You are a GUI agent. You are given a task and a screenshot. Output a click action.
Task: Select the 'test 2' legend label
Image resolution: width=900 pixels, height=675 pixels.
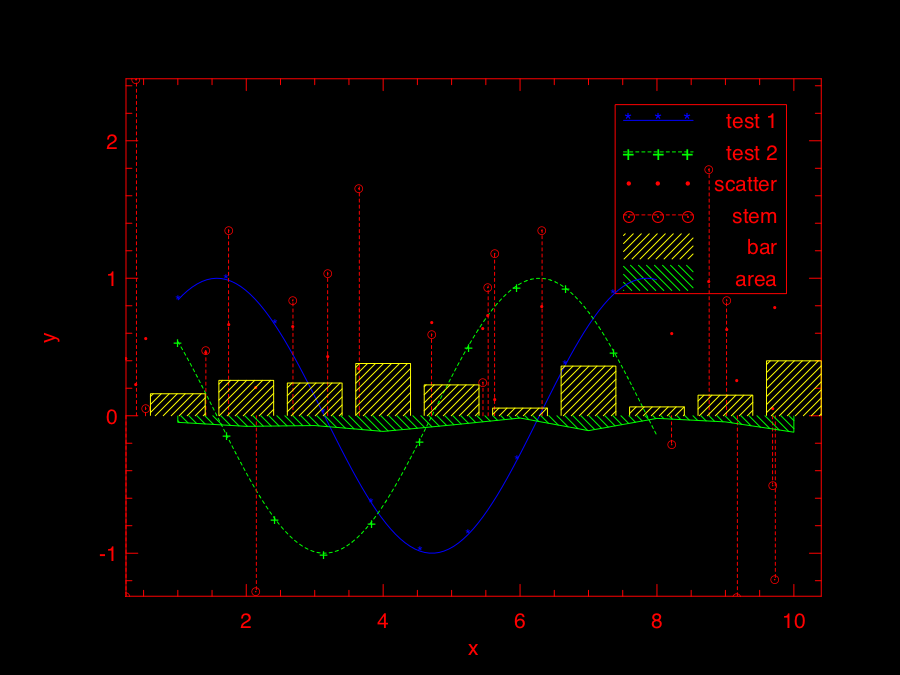(x=750, y=153)
